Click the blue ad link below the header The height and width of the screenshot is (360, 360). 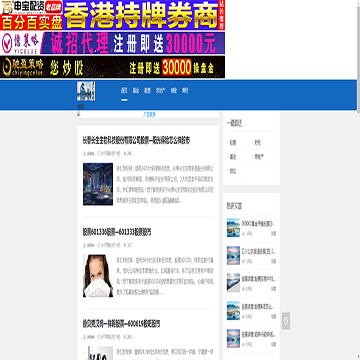pos(149,115)
